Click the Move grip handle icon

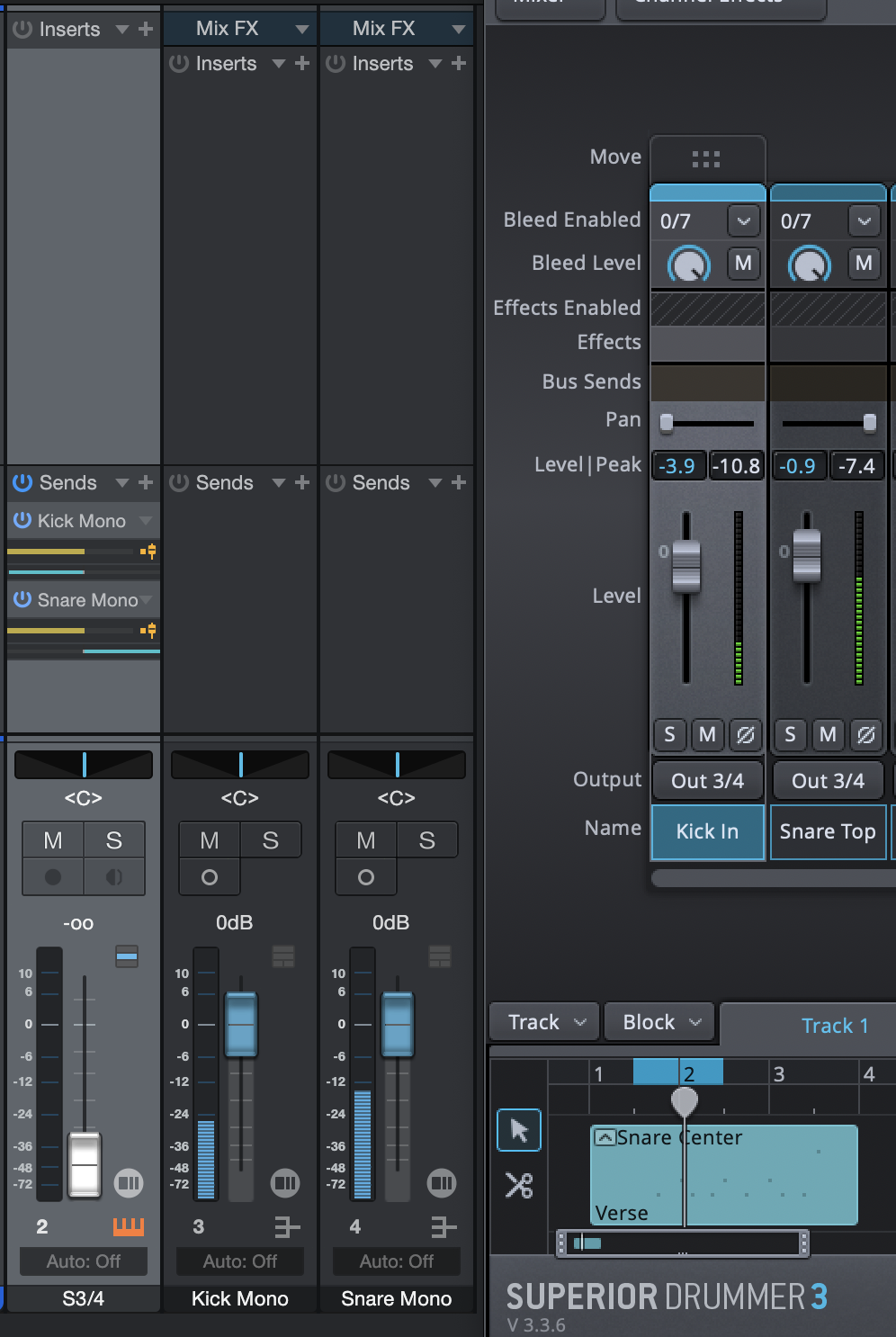tap(706, 159)
